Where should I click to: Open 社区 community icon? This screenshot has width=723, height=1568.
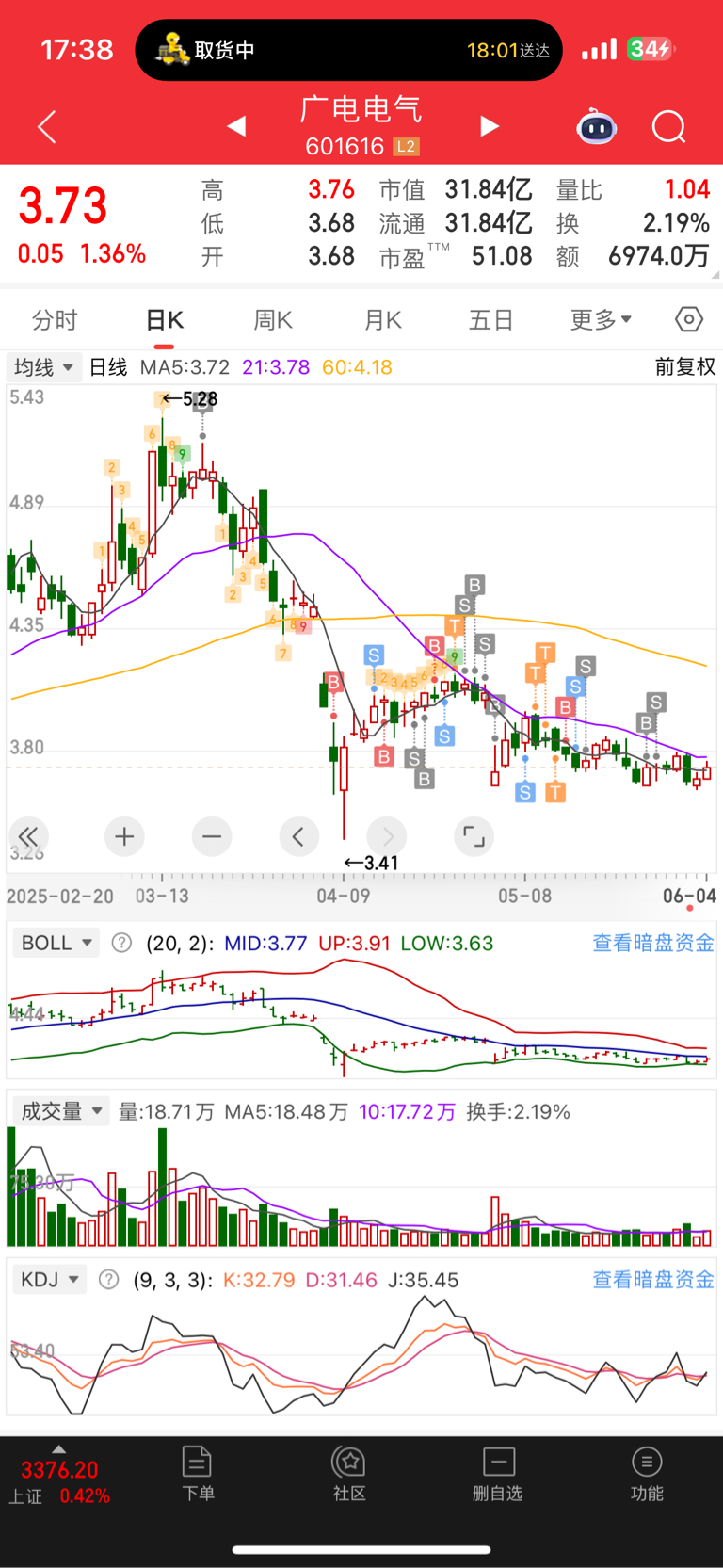pos(349,1474)
